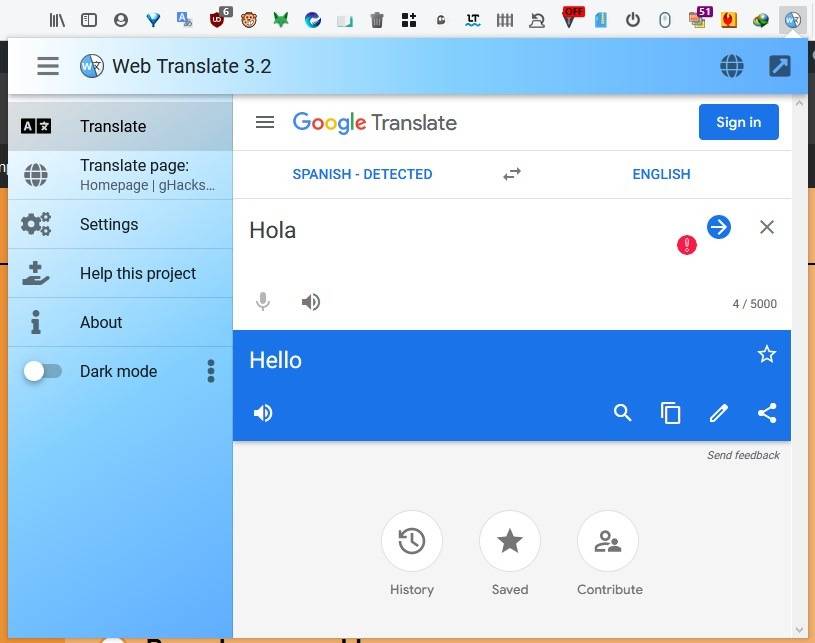This screenshot has width=815, height=643.
Task: Open the About entry
Action: [x=120, y=322]
